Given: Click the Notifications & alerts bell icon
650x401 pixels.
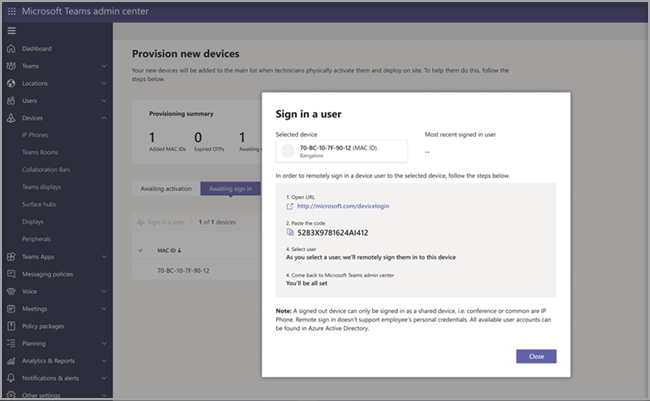Looking at the screenshot, I should [11, 378].
